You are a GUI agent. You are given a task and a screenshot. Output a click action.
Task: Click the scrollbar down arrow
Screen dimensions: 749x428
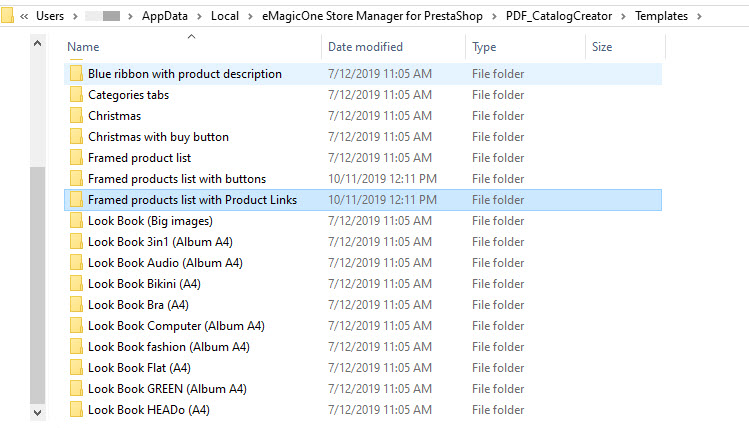(37, 412)
